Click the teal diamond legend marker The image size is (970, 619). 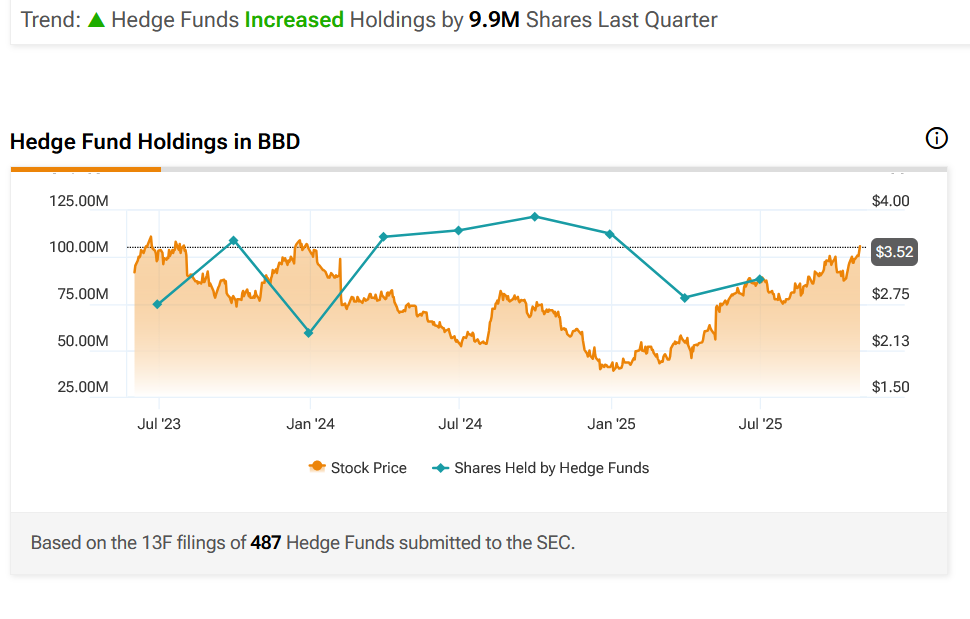(439, 467)
